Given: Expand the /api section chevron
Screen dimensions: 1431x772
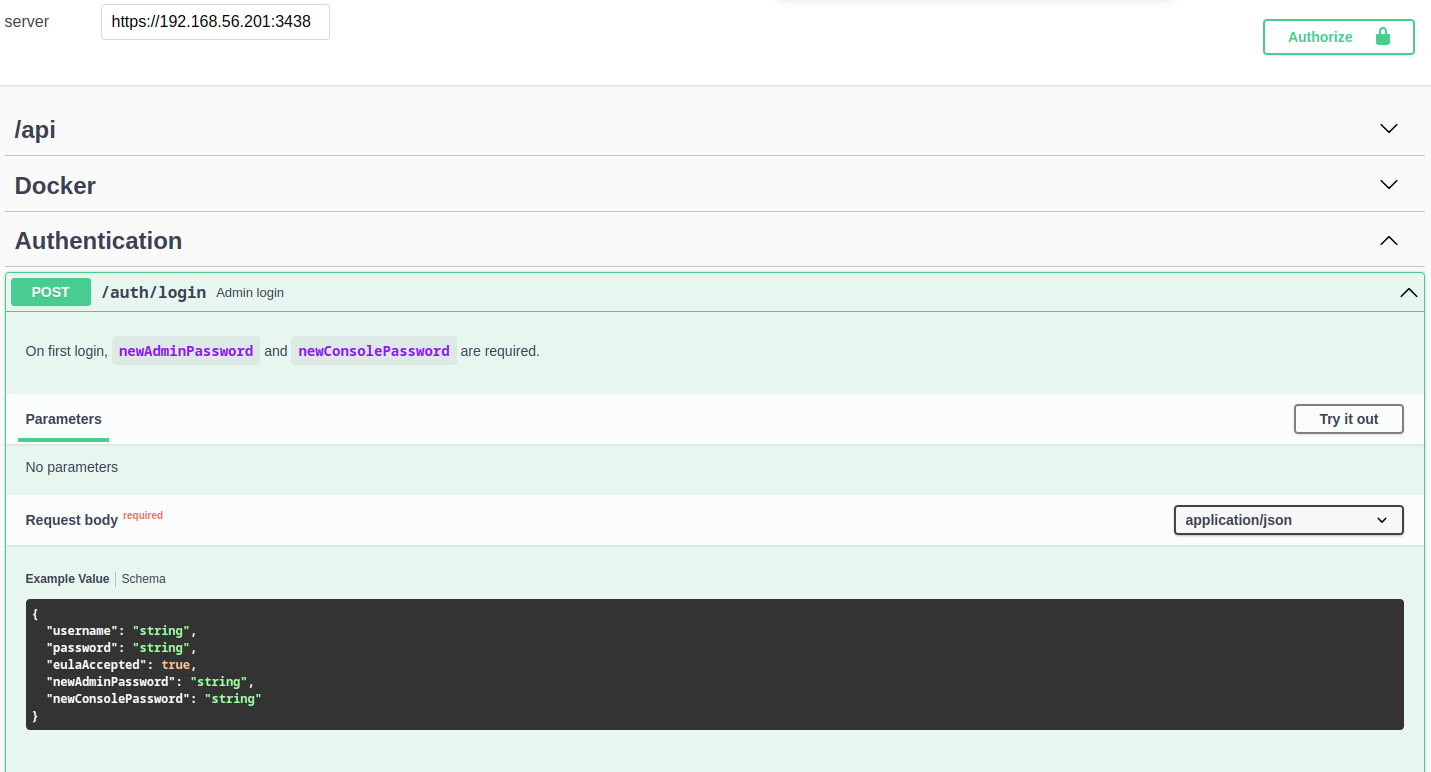Looking at the screenshot, I should coord(1388,129).
